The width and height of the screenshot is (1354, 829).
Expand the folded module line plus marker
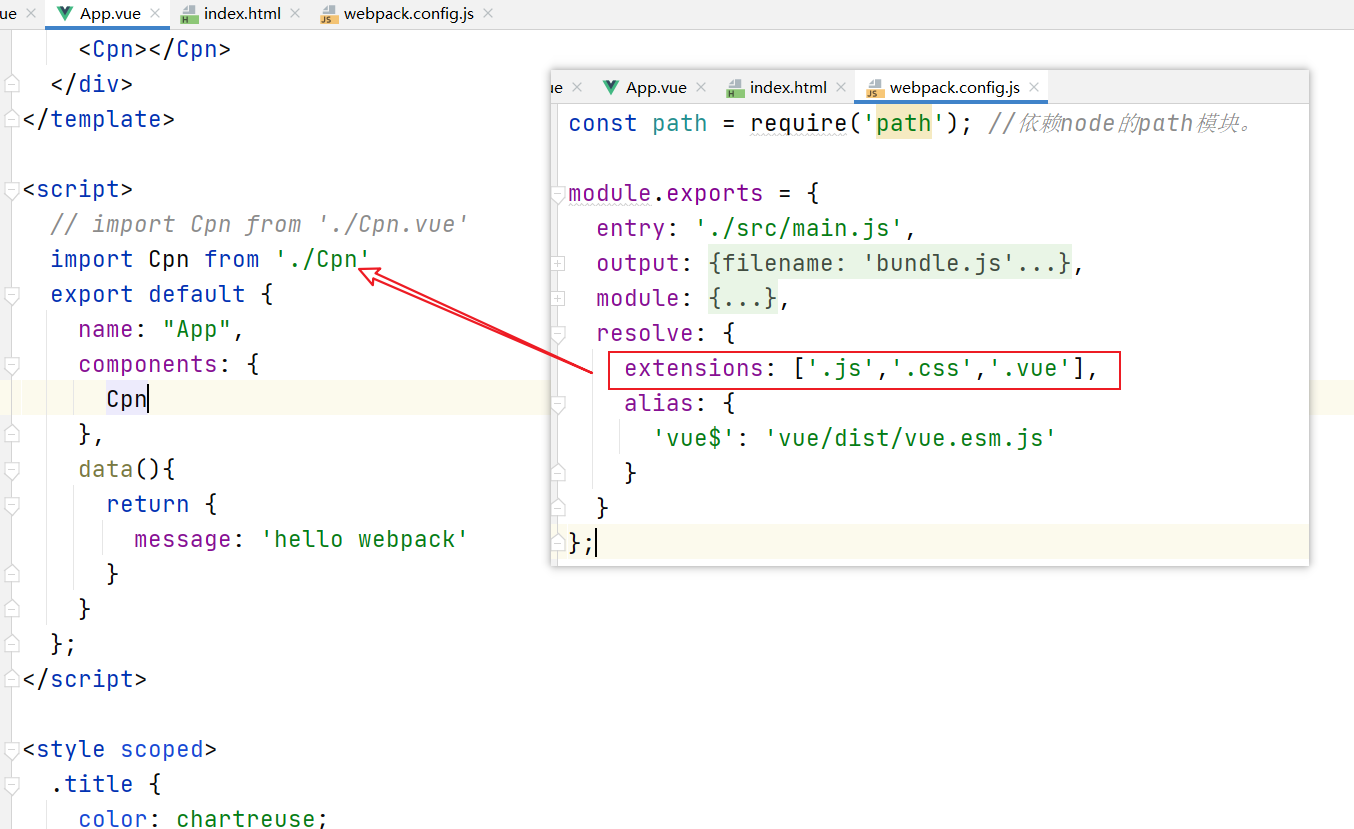[558, 299]
